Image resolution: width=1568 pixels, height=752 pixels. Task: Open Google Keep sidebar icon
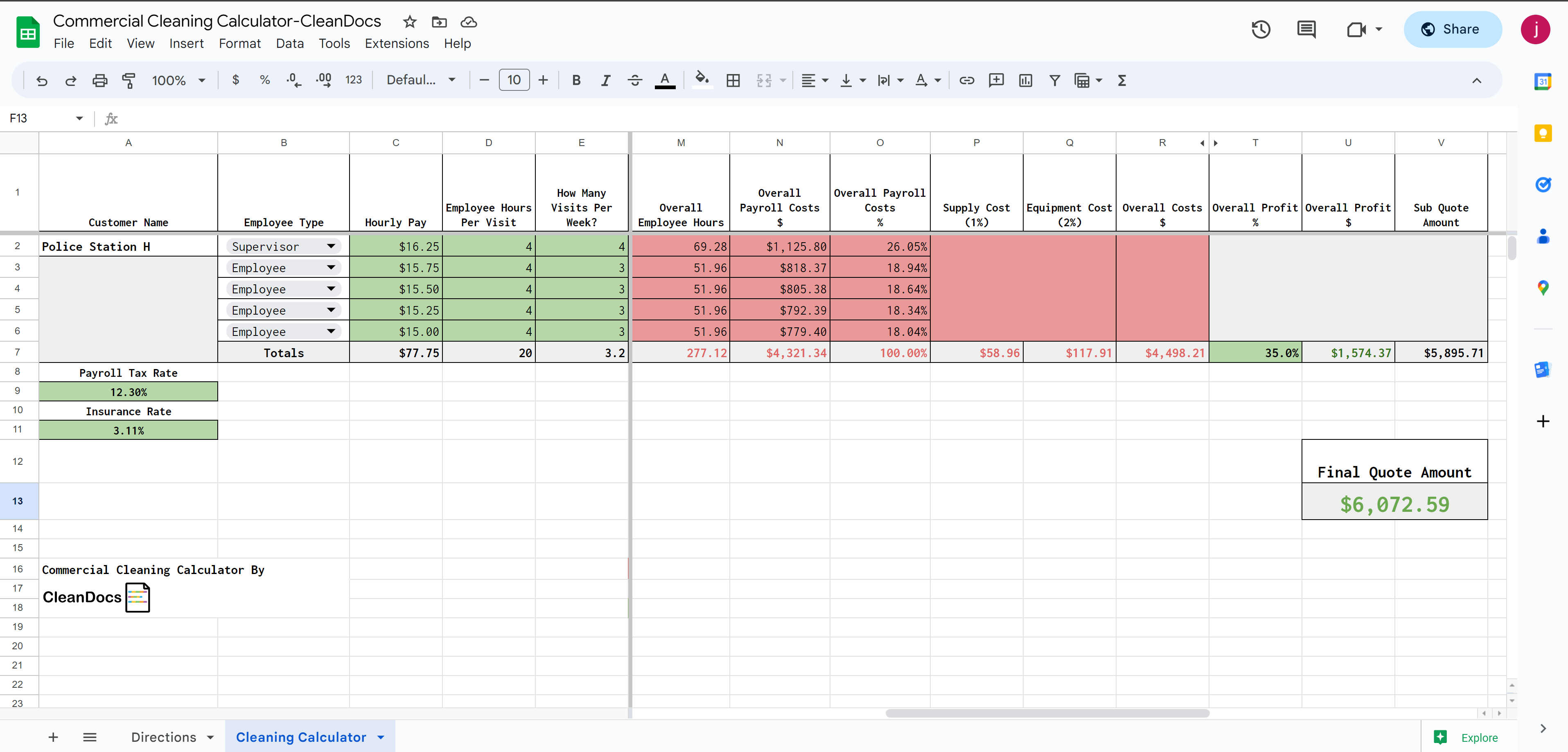pos(1543,133)
